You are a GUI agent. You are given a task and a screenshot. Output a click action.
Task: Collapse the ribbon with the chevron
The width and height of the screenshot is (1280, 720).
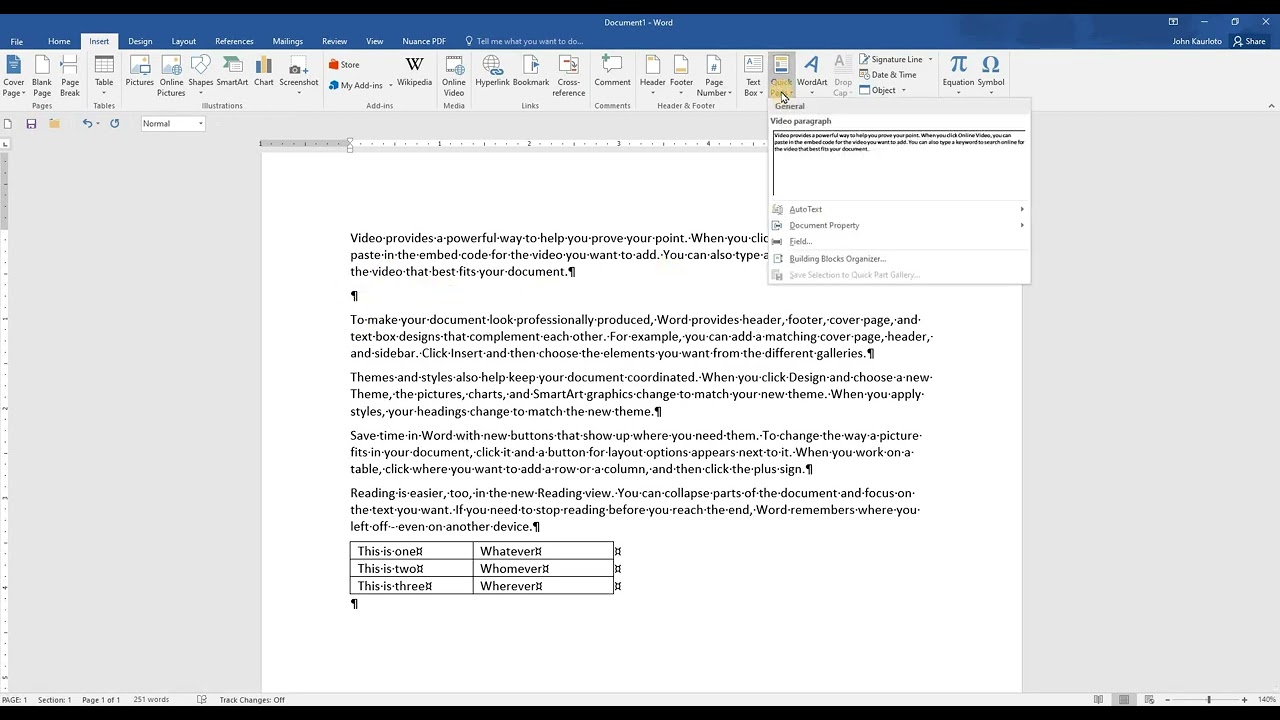pos(1271,105)
